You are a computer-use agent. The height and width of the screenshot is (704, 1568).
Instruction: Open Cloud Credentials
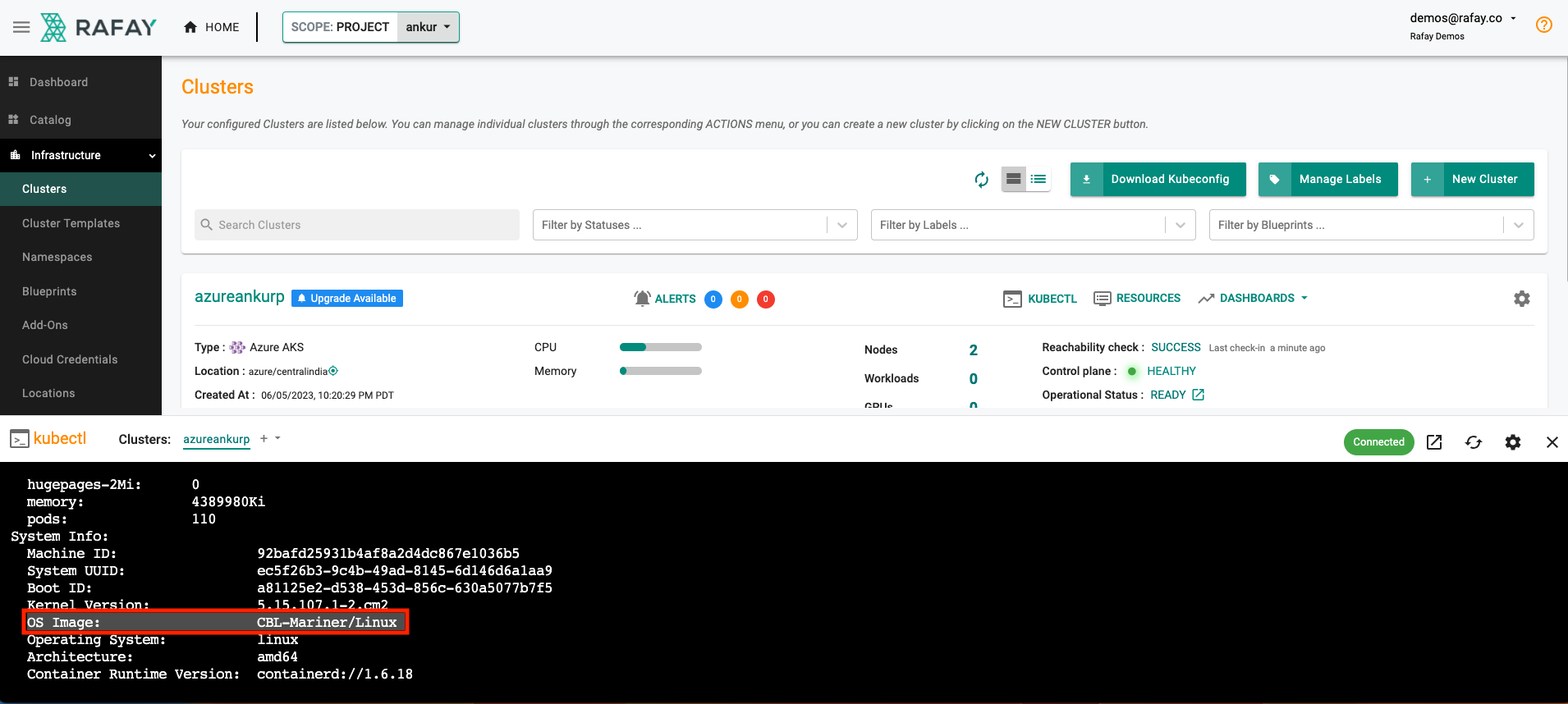(70, 359)
